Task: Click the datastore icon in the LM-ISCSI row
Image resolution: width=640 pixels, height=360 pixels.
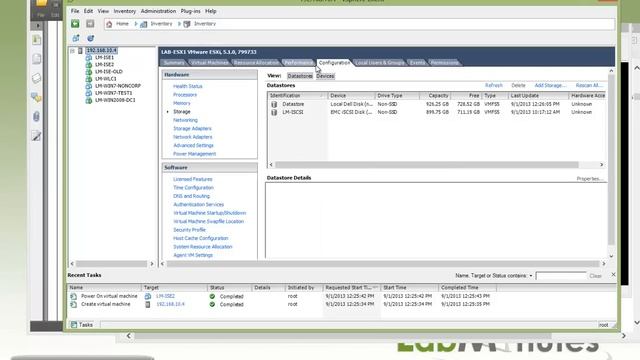Action: pyautogui.click(x=274, y=112)
